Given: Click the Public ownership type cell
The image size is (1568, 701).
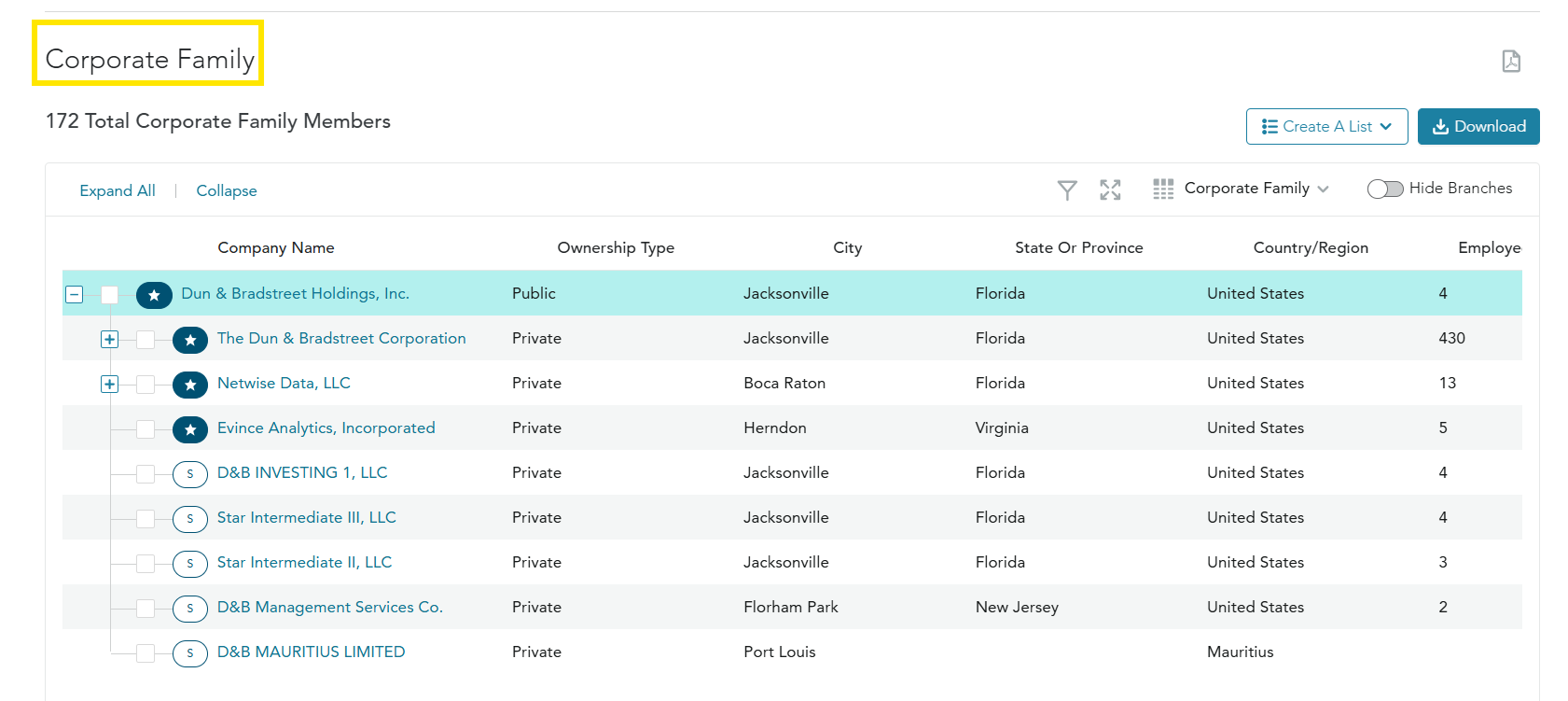Looking at the screenshot, I should point(534,293).
